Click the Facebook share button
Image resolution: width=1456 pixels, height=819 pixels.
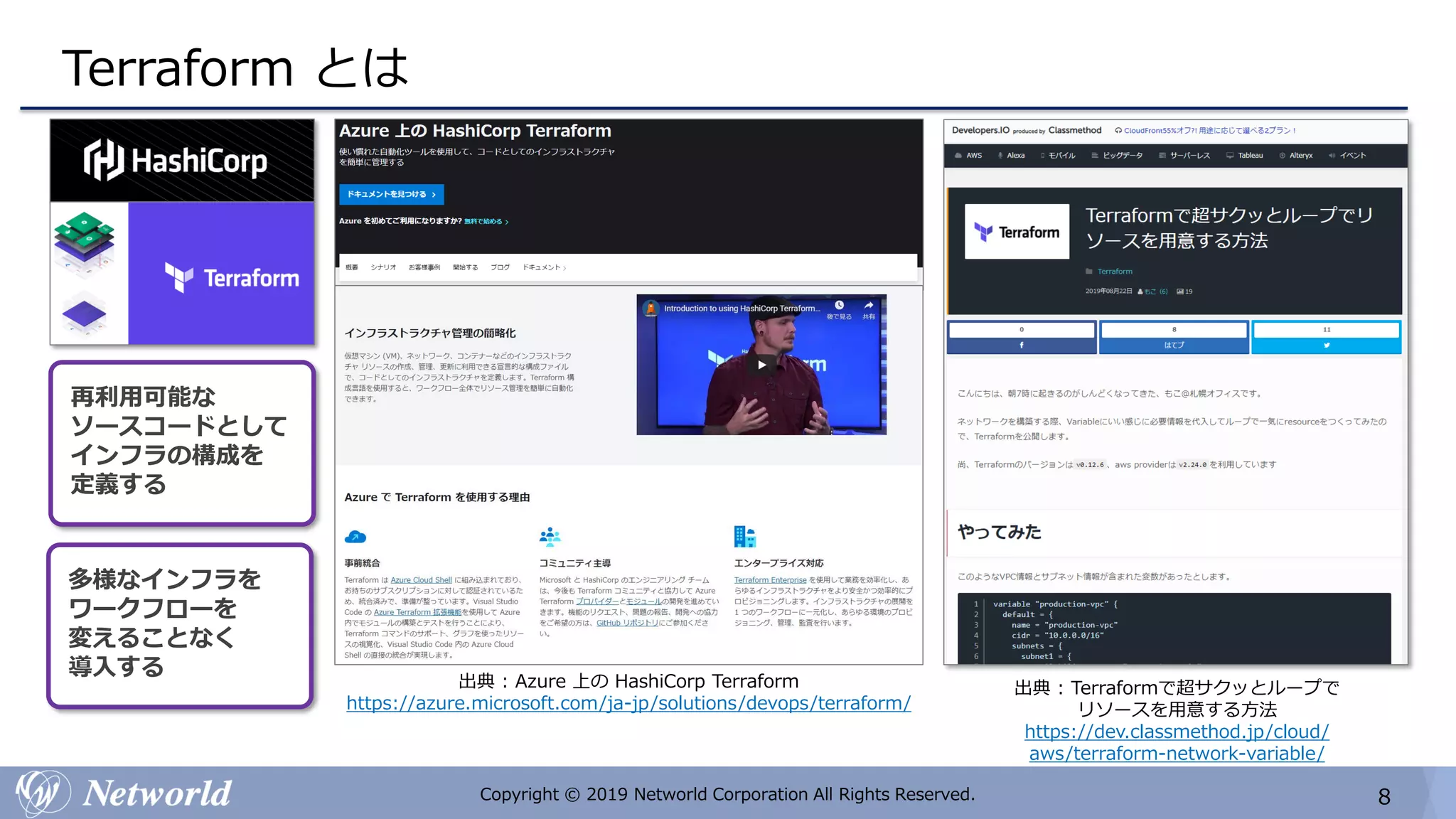pos(1022,338)
